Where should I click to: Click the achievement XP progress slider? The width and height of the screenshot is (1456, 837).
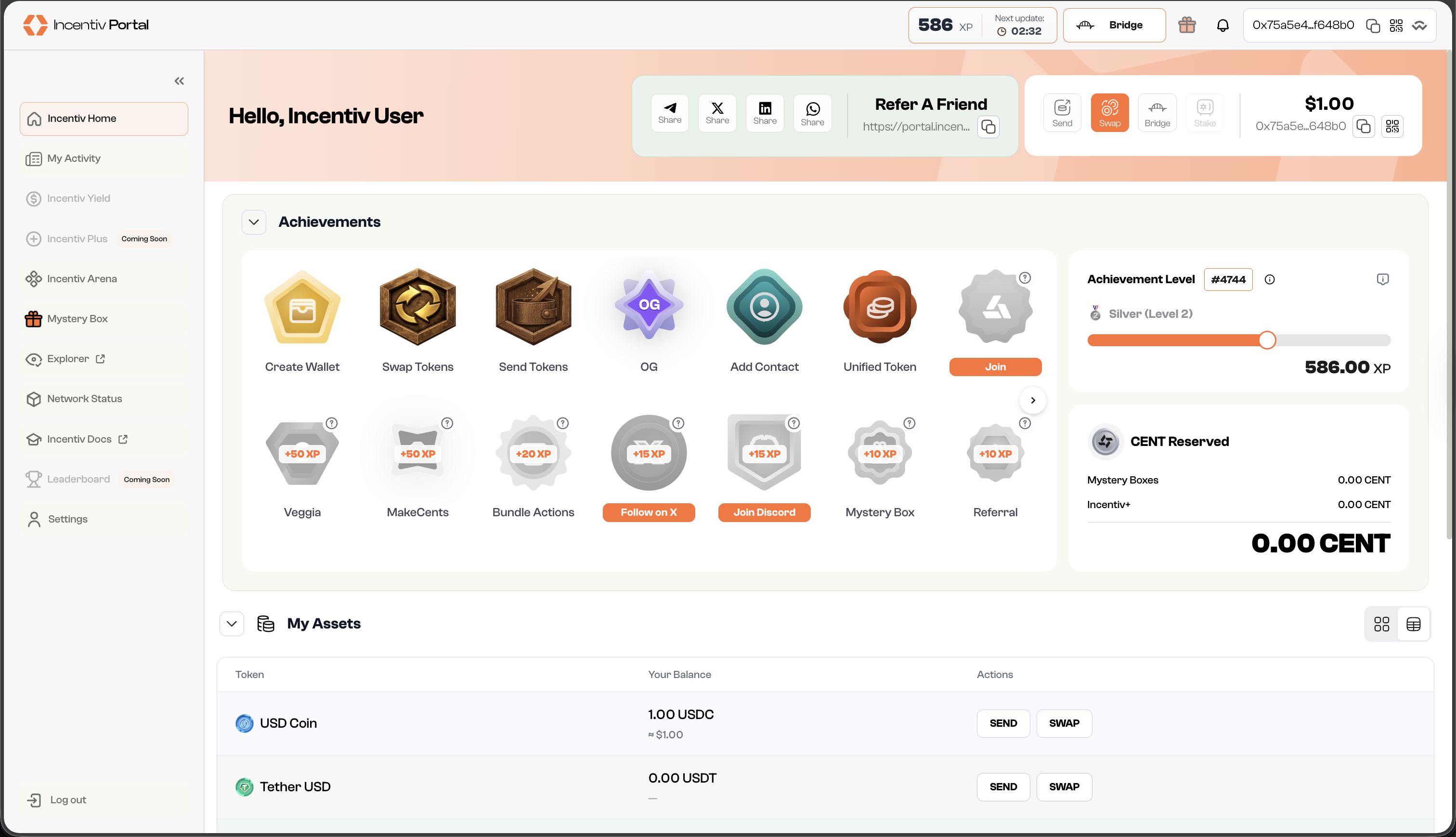pyautogui.click(x=1266, y=340)
